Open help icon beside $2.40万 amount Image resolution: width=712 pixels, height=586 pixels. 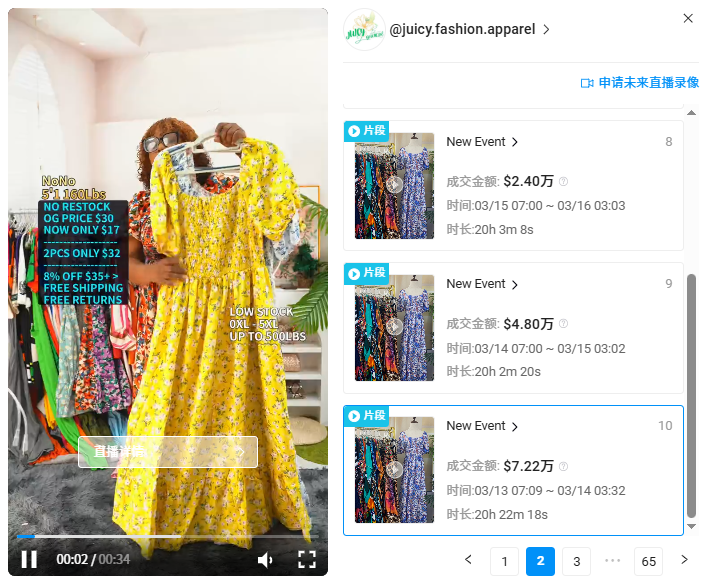(x=564, y=182)
